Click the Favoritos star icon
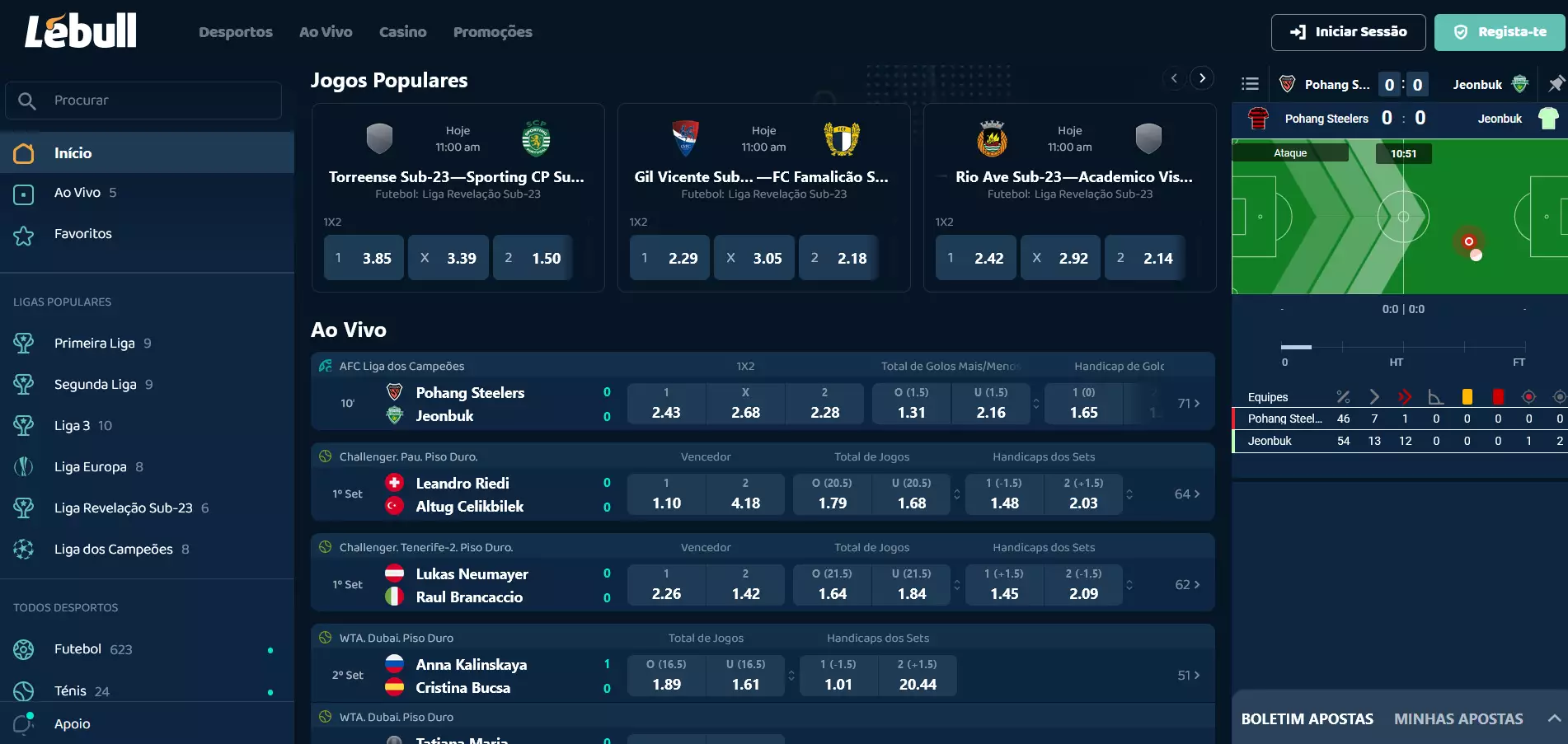Viewport: 1568px width, 744px height. pyautogui.click(x=24, y=235)
